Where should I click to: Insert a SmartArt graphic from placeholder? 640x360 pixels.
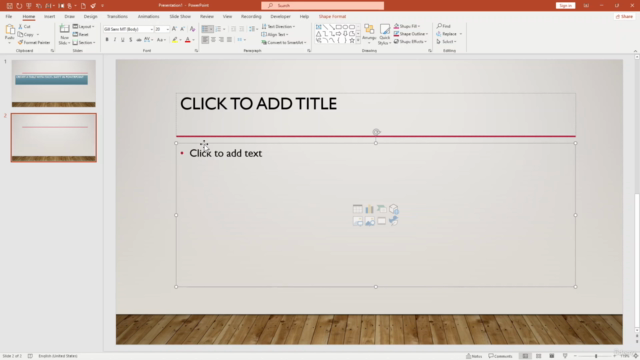coord(381,209)
